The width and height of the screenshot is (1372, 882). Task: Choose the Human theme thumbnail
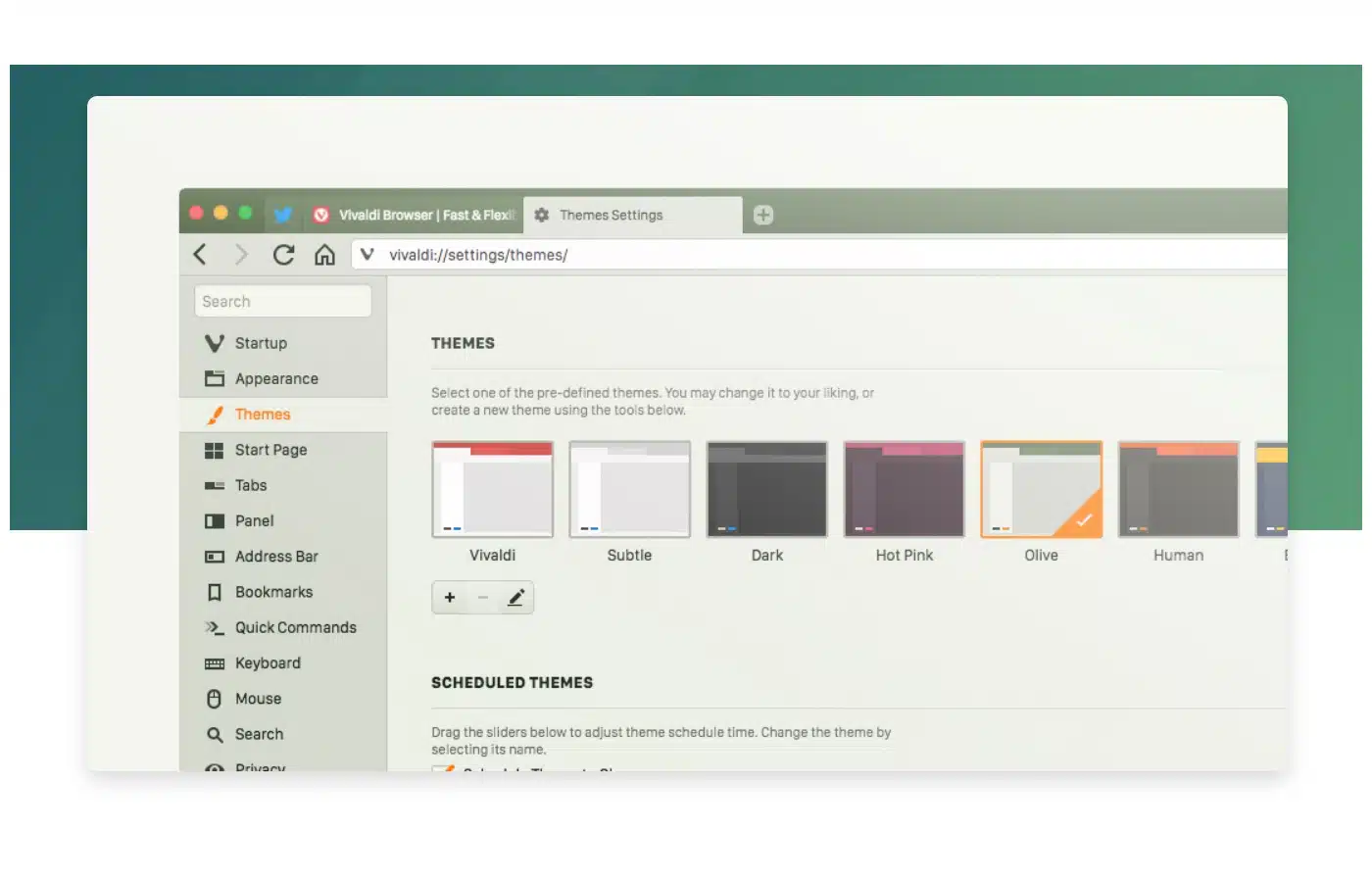click(1179, 489)
